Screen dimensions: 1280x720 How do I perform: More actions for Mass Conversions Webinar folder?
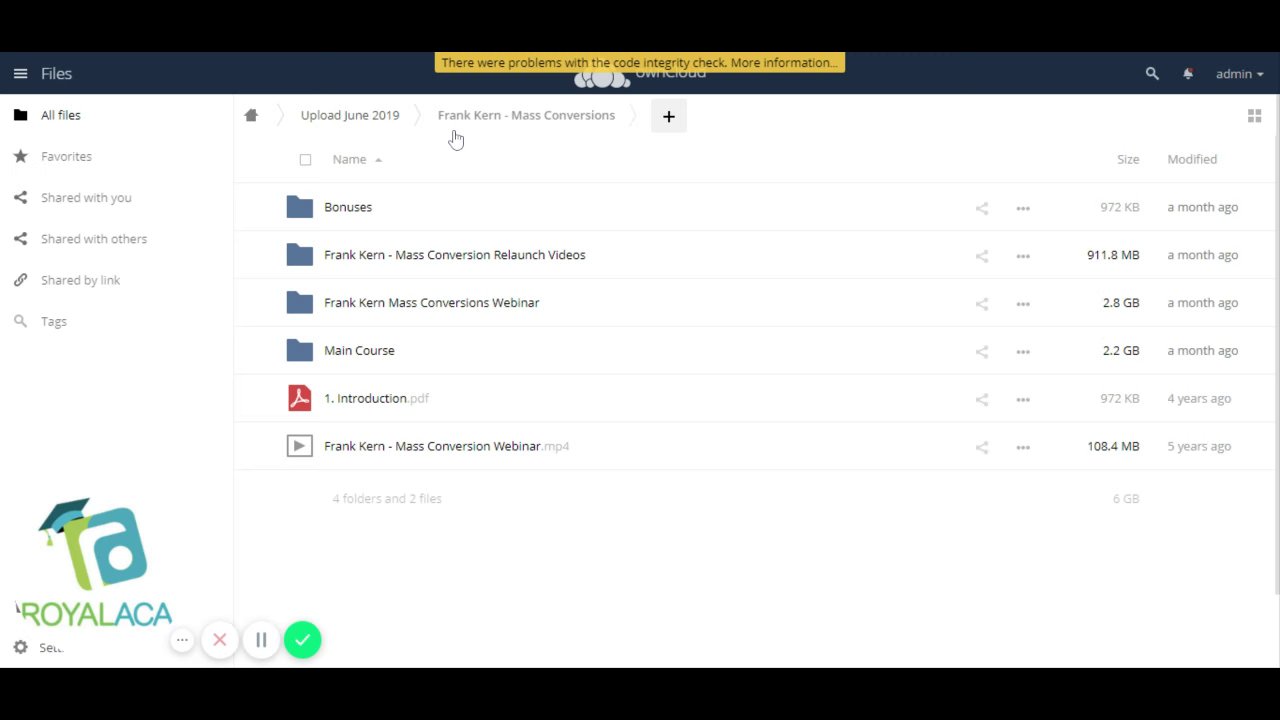coord(1023,304)
